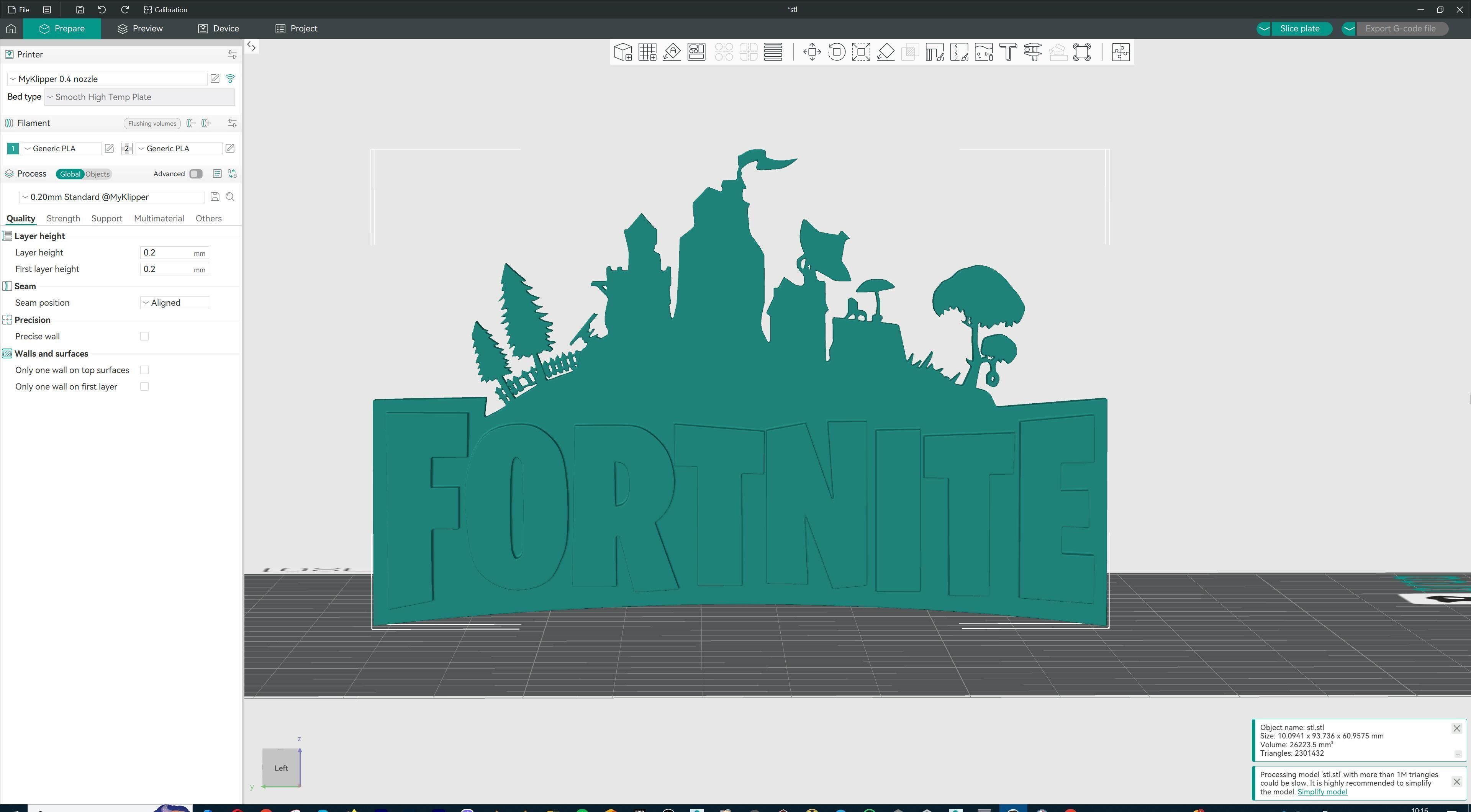Click the corner-pads square icon in the toolbar
This screenshot has width=1471, height=812.
(1082, 52)
